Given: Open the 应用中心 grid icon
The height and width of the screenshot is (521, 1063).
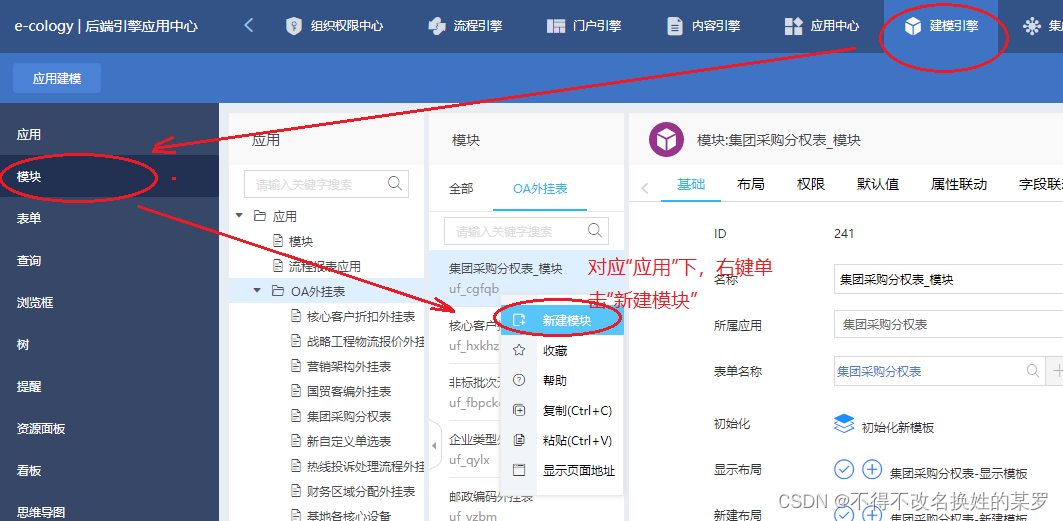Looking at the screenshot, I should pos(793,26).
